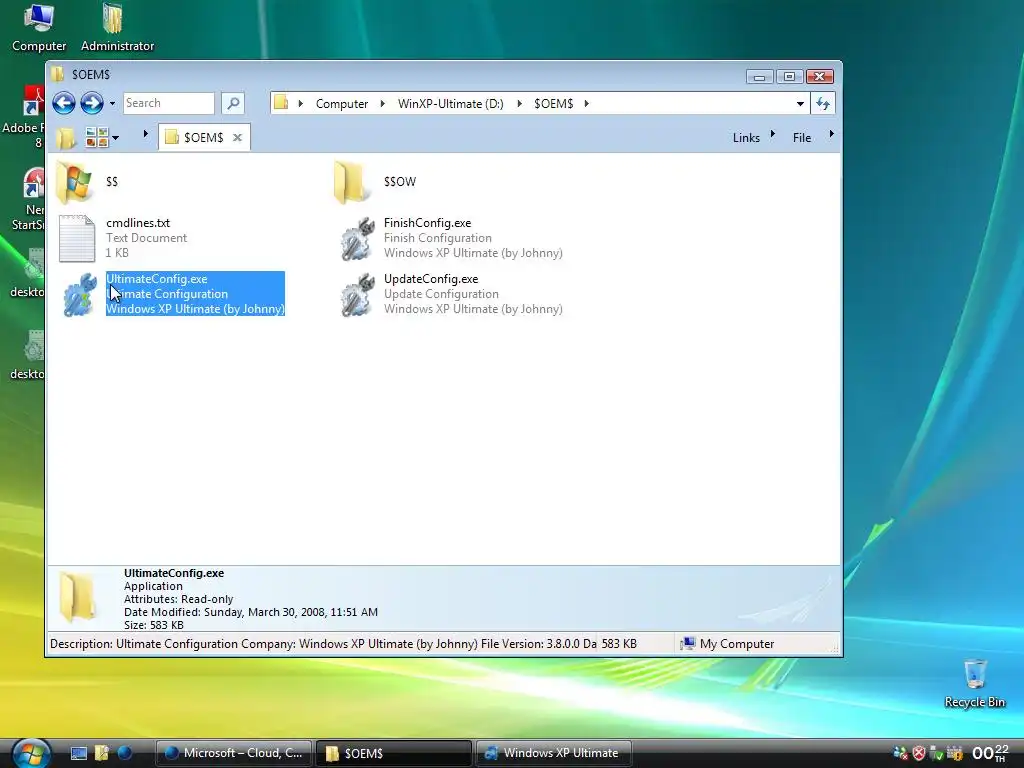Click the $$ folder name
Viewport: 1024px width, 768px height.
[112, 182]
